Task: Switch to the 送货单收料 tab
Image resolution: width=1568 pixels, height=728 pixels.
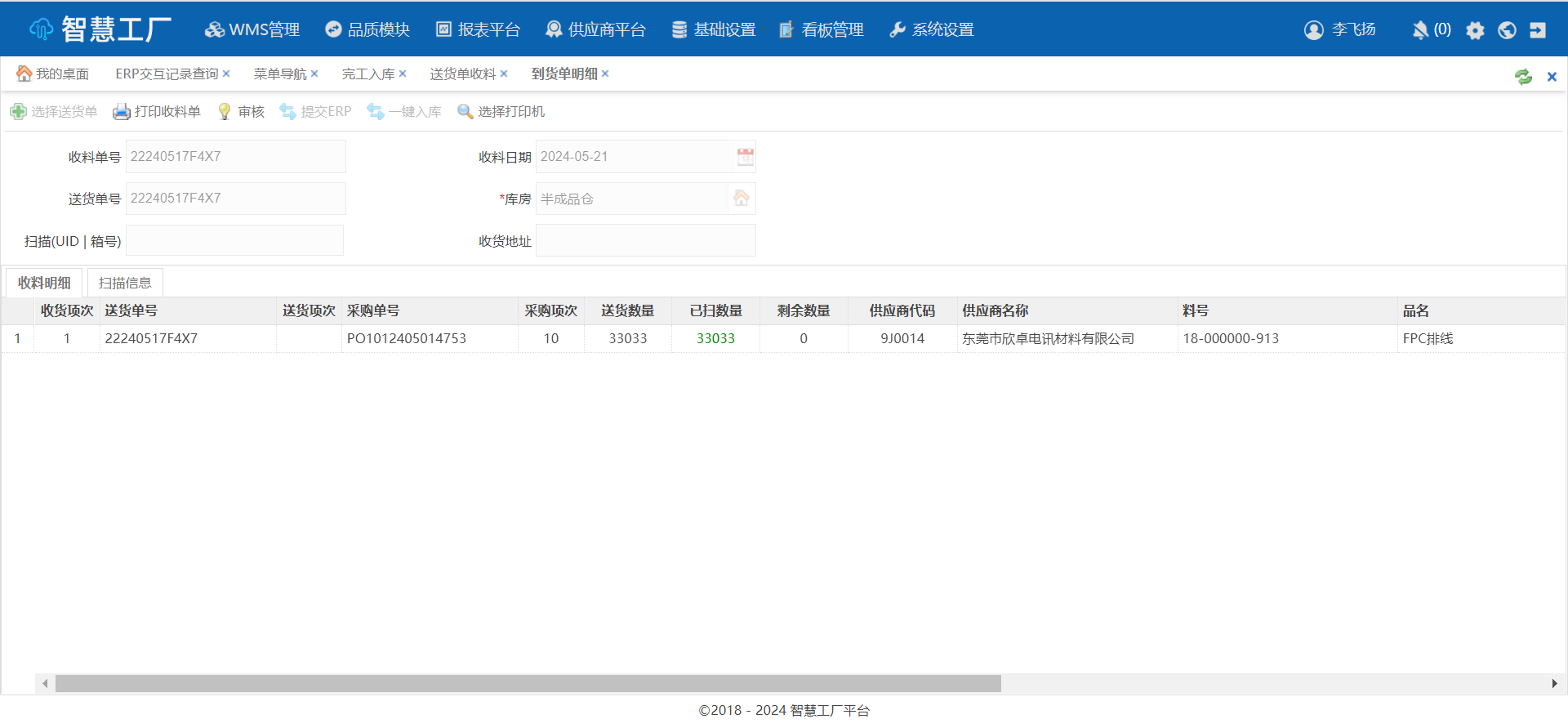Action: [x=462, y=74]
